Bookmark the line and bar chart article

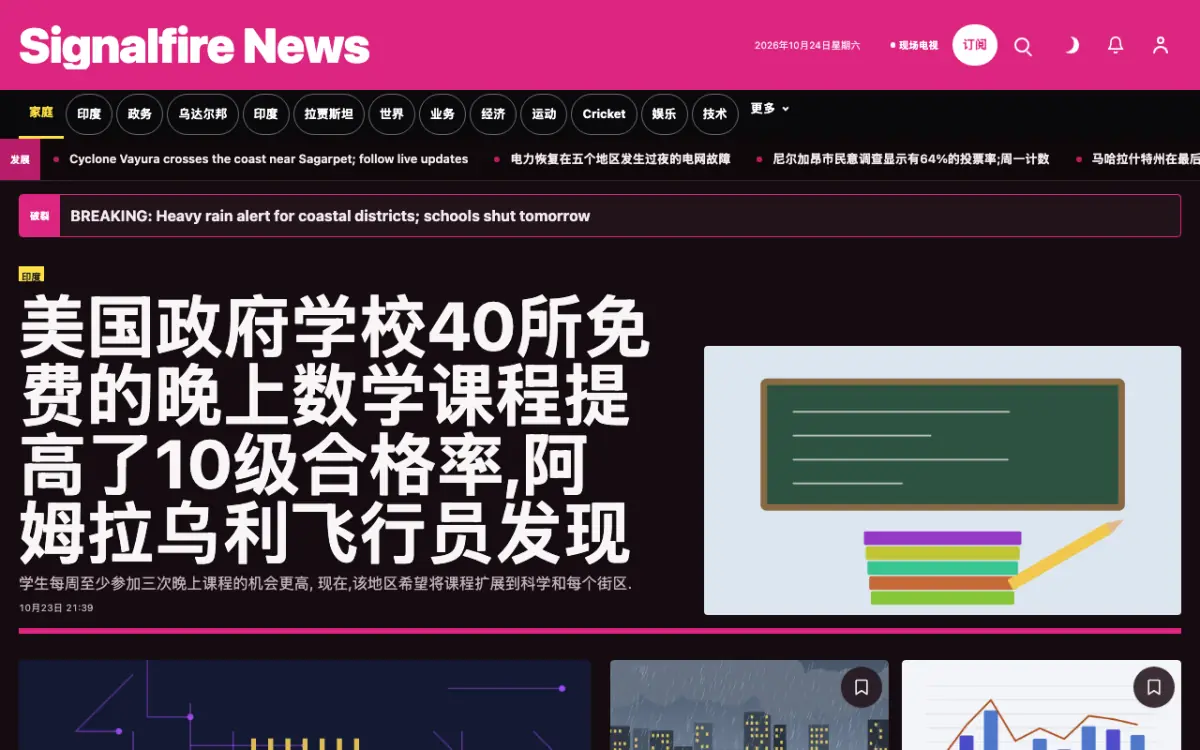click(x=1153, y=687)
